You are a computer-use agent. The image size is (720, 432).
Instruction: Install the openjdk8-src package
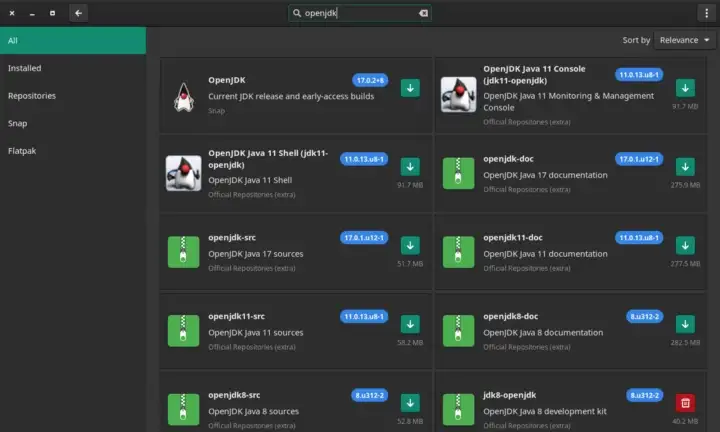410,403
